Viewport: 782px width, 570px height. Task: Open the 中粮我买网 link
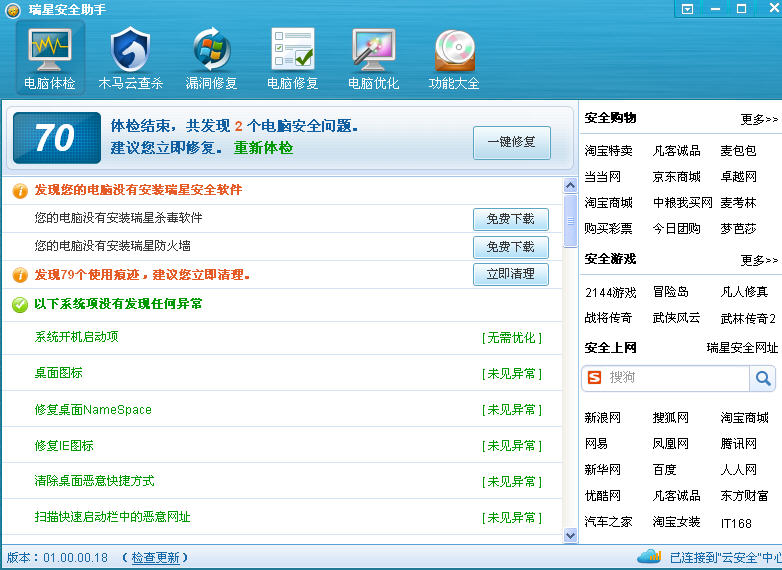tap(683, 203)
